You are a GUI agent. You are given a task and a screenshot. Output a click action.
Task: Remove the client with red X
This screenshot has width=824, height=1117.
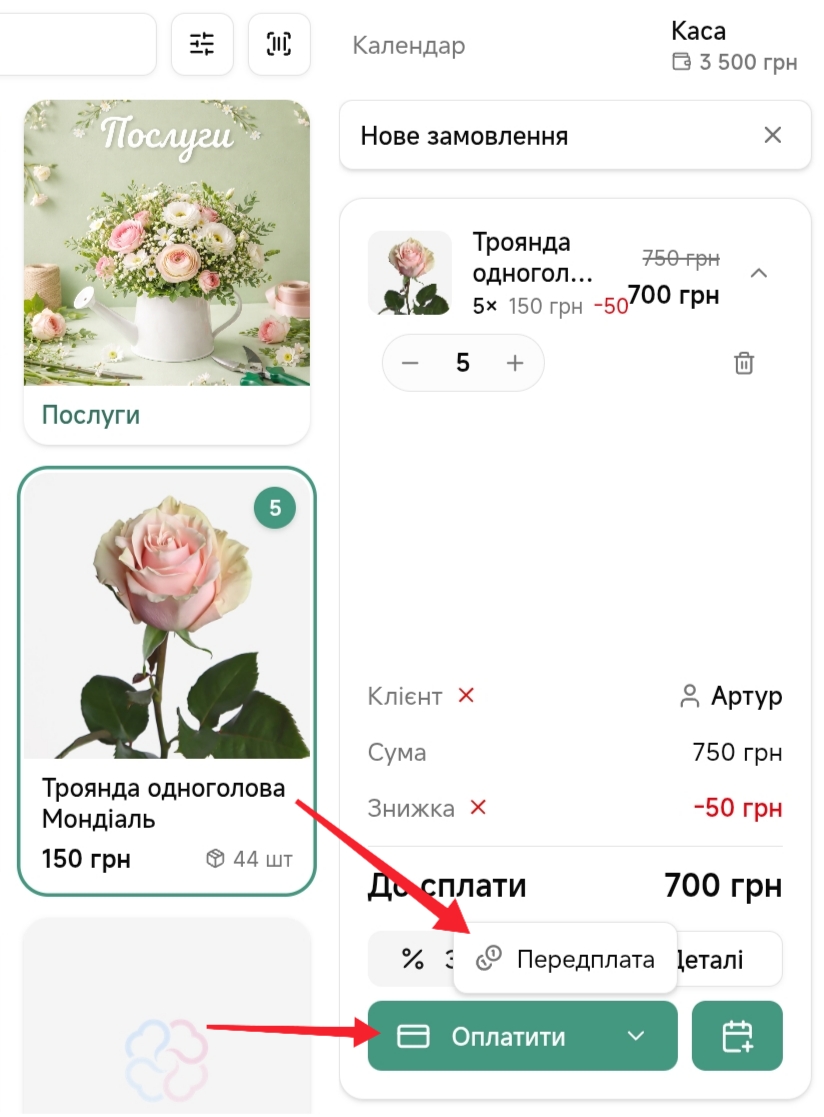pos(466,695)
